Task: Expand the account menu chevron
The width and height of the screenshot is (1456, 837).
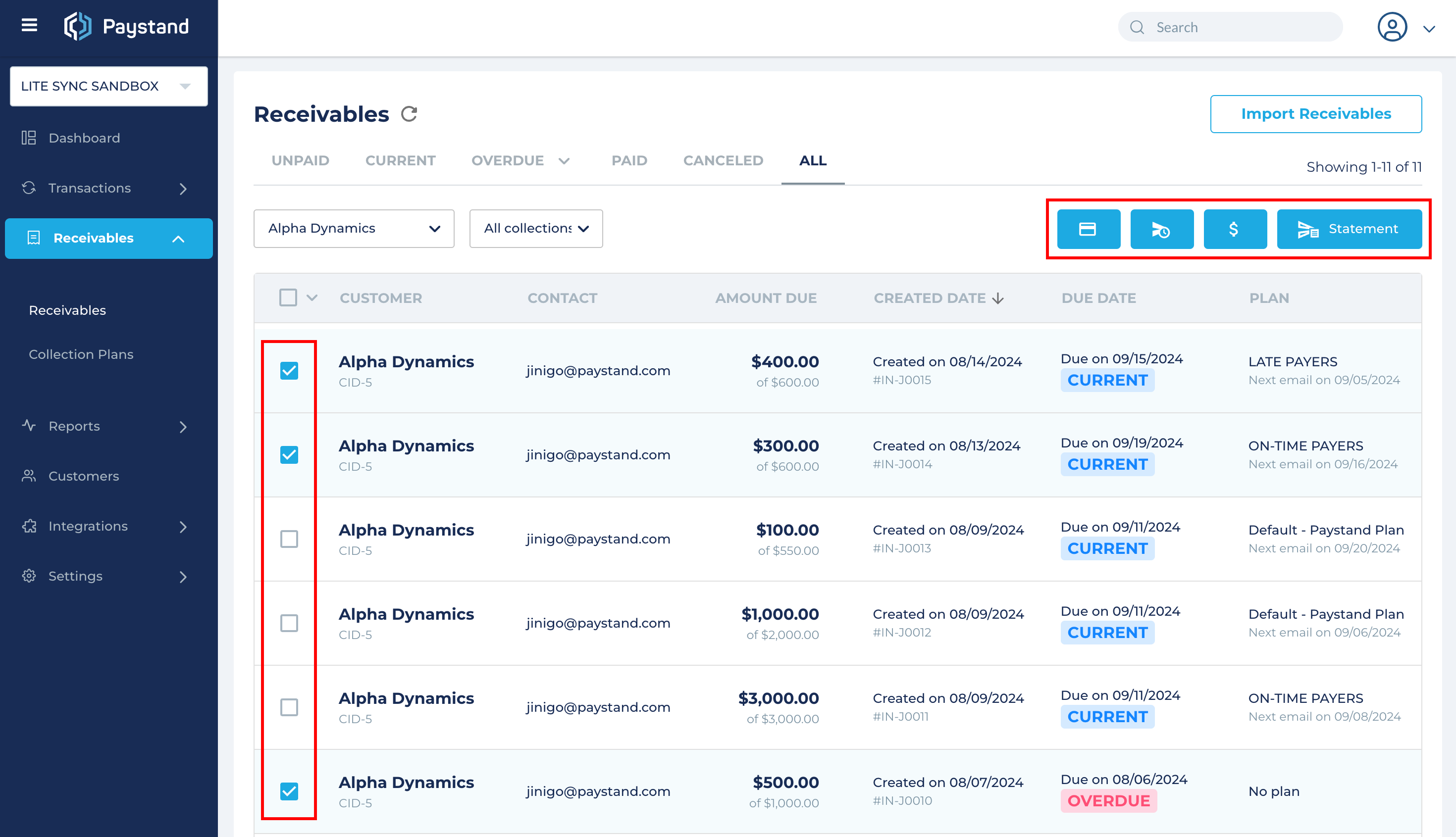Action: coord(1429,29)
